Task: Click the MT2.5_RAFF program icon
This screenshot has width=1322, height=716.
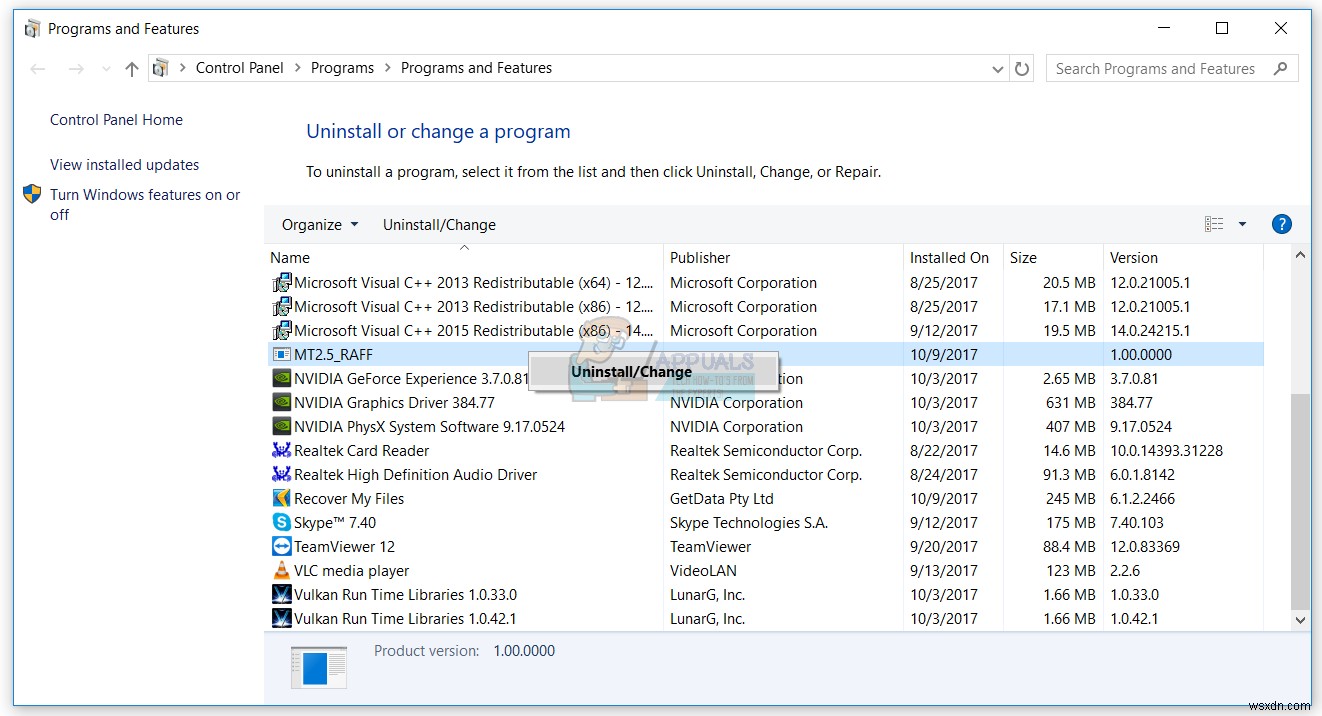Action: [x=282, y=355]
